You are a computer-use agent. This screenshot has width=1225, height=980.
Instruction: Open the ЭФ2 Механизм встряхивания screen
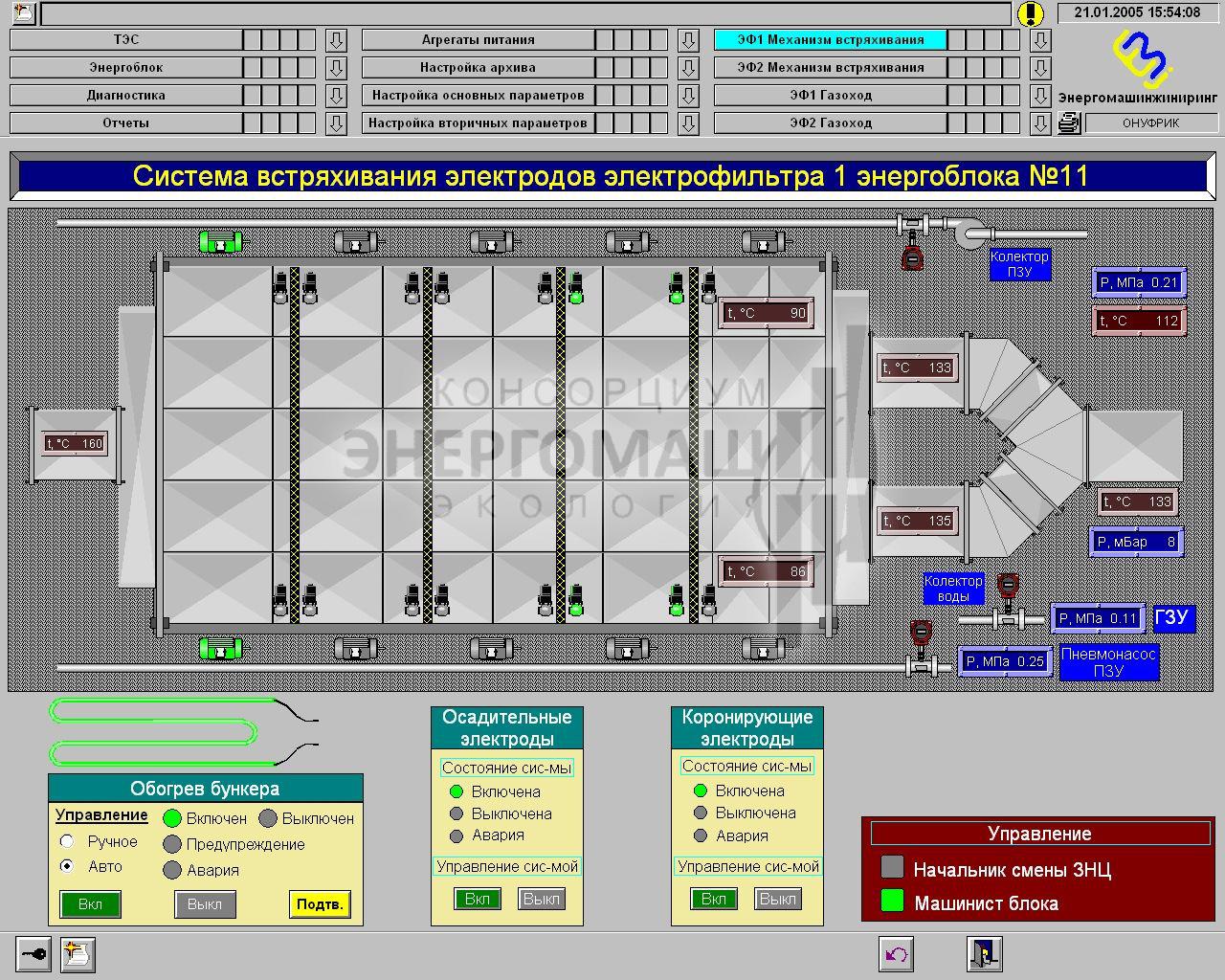[x=830, y=68]
